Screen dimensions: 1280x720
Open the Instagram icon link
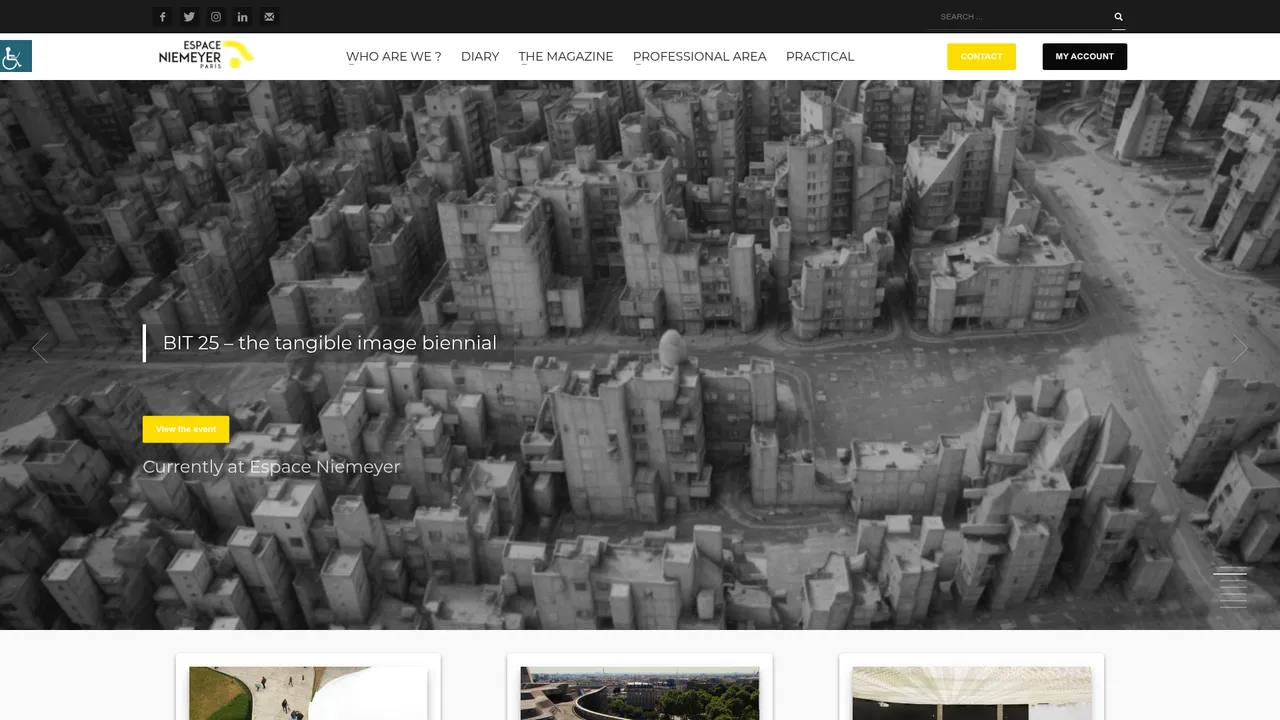coord(216,17)
